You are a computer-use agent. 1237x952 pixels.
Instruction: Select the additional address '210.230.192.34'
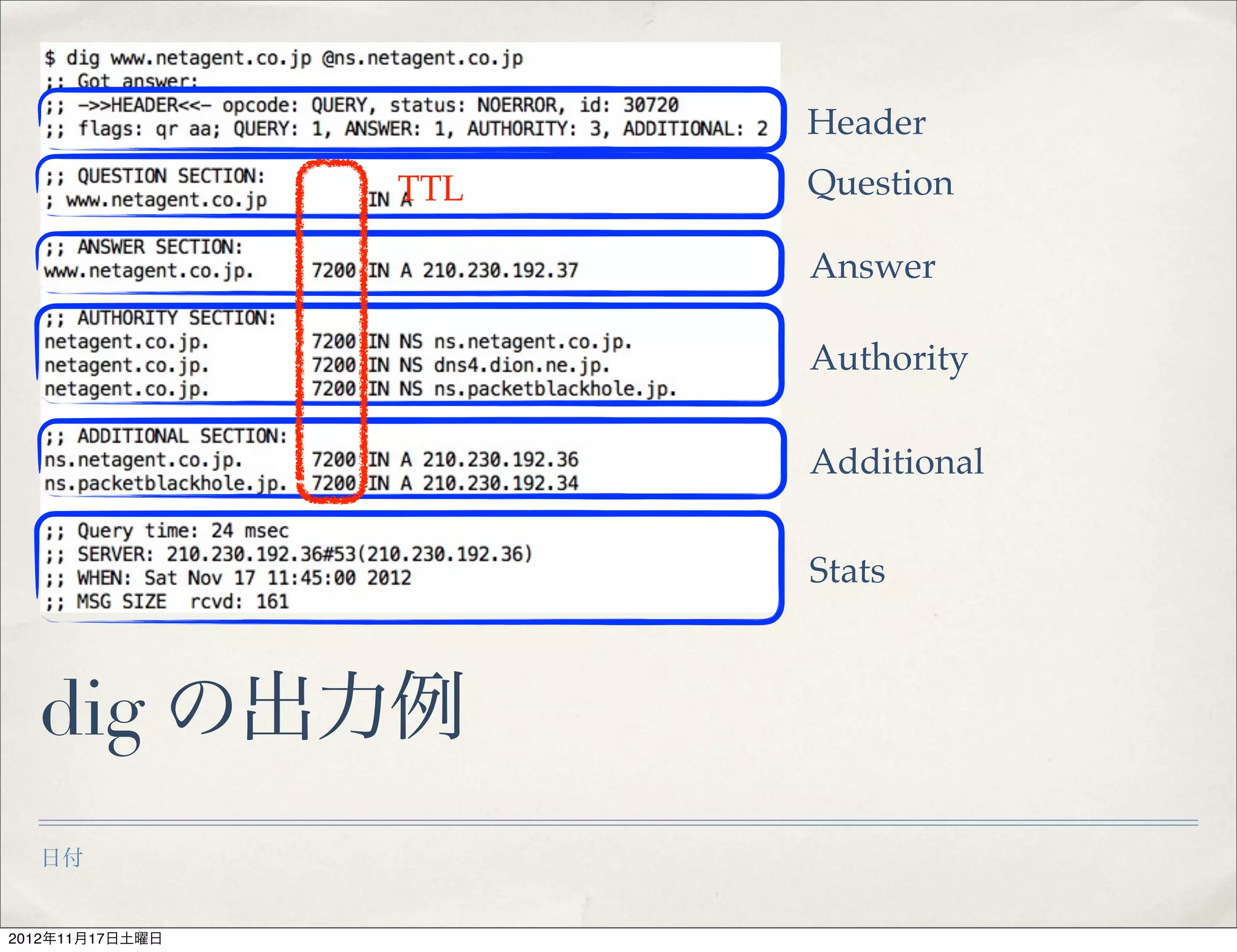coord(500,483)
